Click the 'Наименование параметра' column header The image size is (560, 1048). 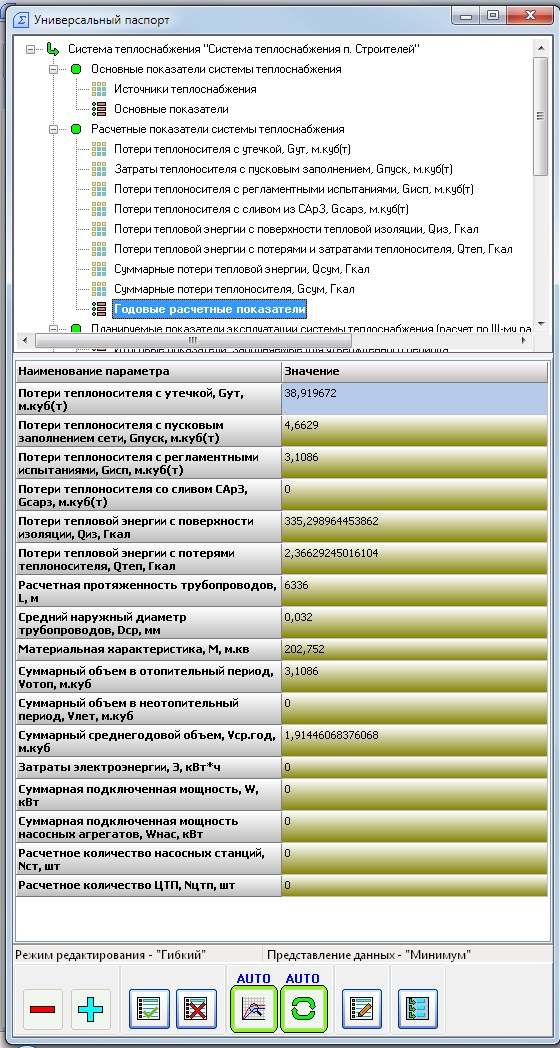point(148,371)
